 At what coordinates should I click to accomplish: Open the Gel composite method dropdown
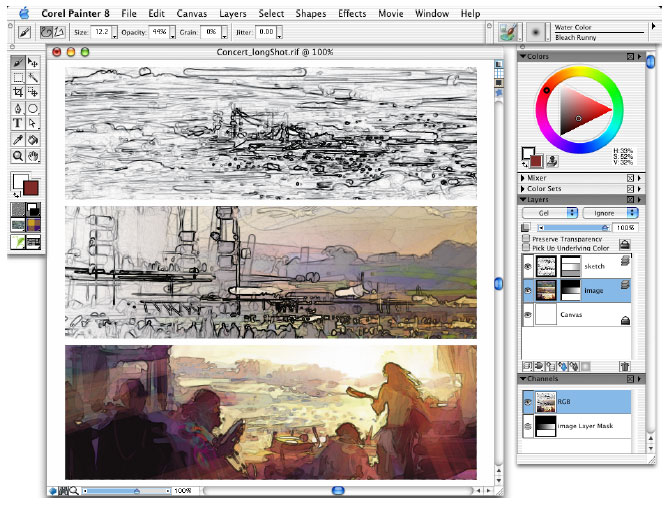(x=550, y=213)
